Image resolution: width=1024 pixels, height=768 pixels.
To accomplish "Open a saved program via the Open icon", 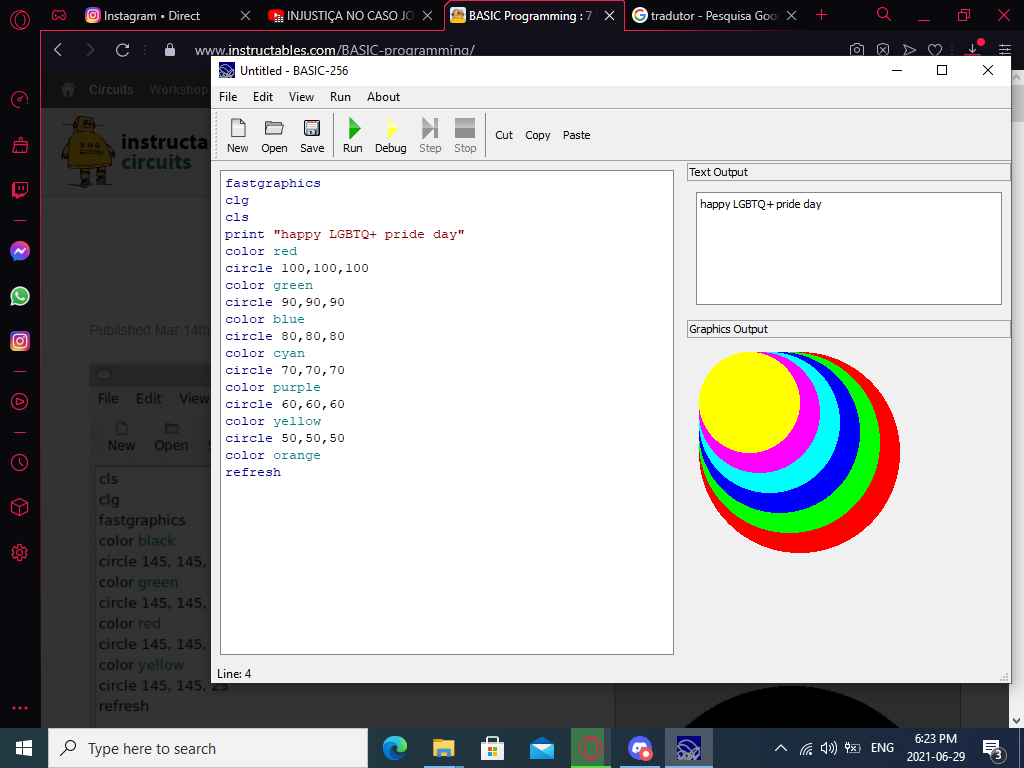I will 273,134.
